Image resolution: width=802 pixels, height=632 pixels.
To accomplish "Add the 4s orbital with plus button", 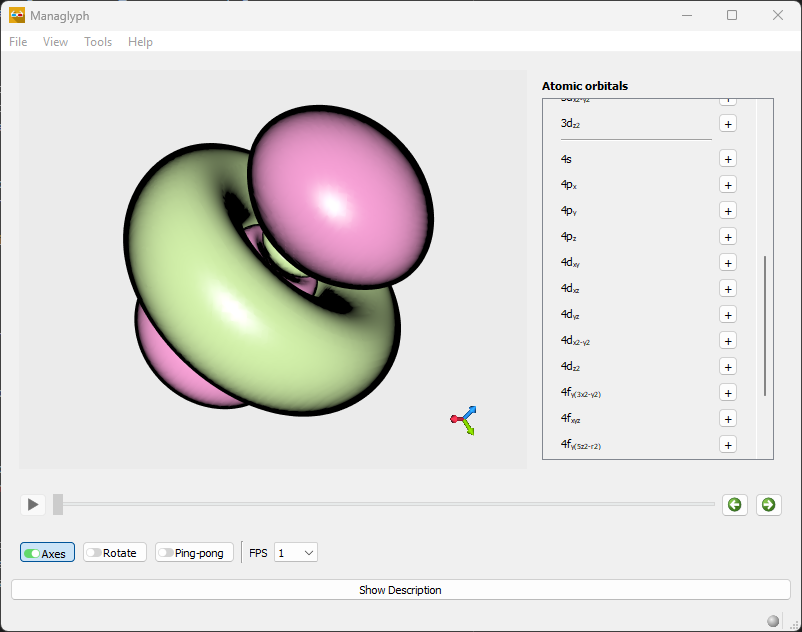I will [x=728, y=159].
